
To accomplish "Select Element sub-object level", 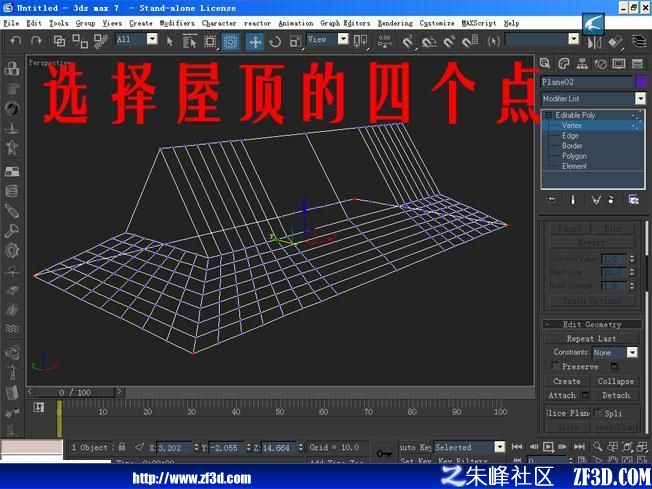I will coord(574,166).
